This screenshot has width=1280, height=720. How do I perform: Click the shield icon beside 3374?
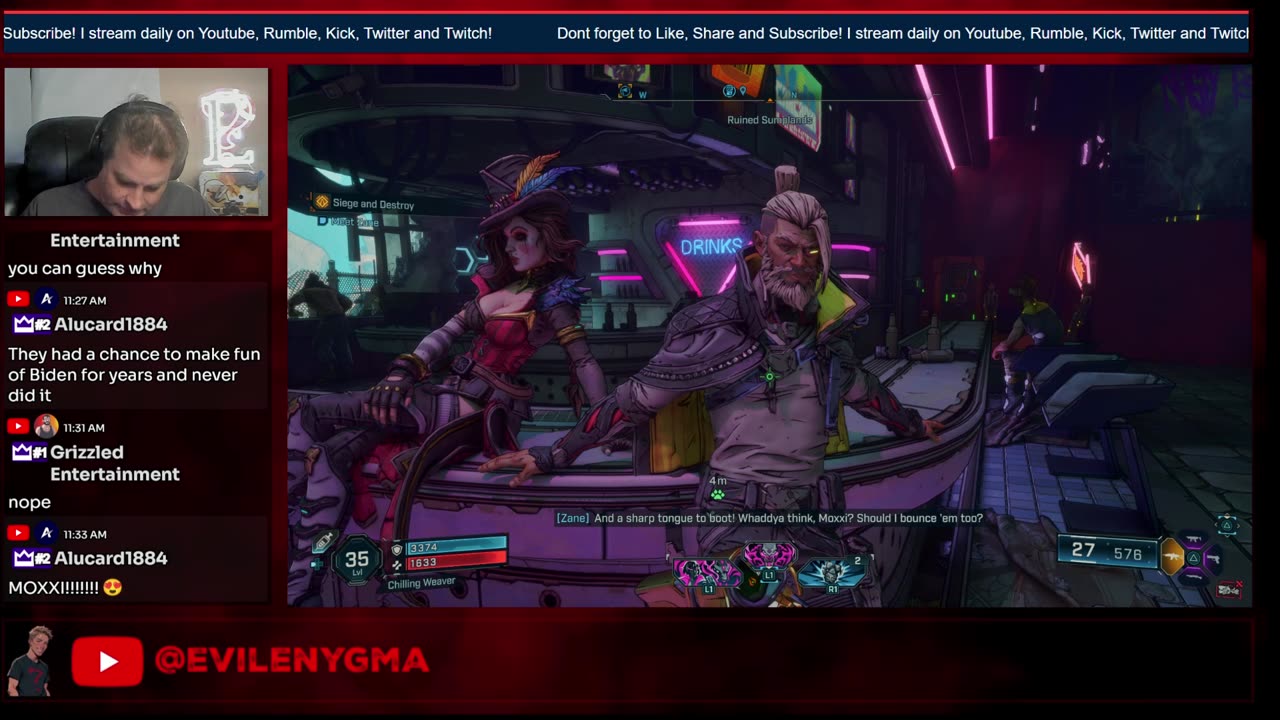click(396, 549)
